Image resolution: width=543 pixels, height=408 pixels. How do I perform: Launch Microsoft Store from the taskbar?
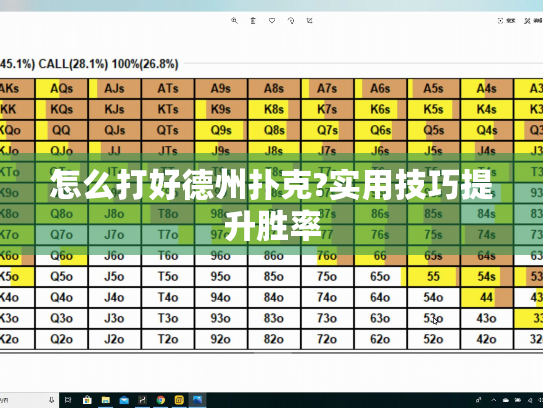tap(87, 400)
